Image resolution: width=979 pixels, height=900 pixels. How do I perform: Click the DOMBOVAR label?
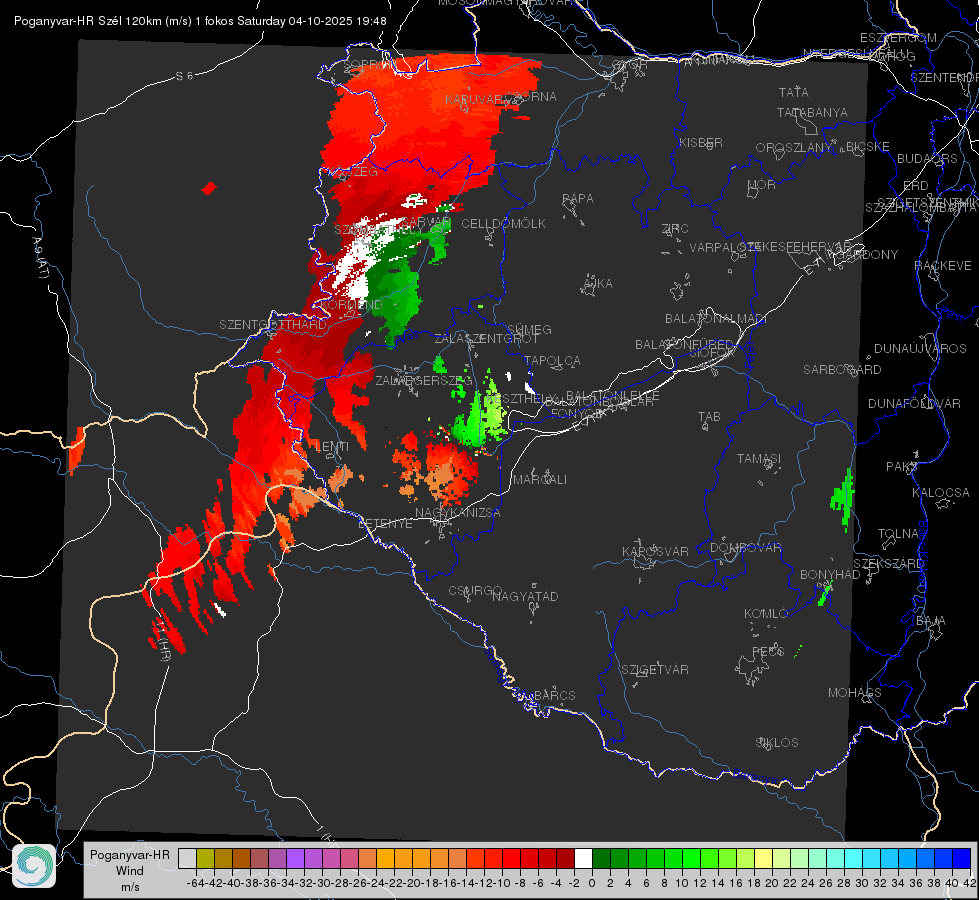tap(745, 548)
